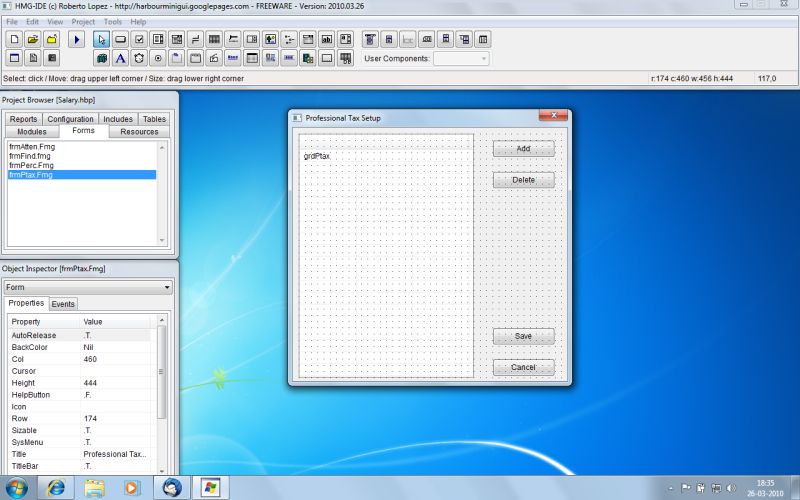Open the Object Inspector Form selector dropdown
Viewport: 800px width, 500px height.
88,287
